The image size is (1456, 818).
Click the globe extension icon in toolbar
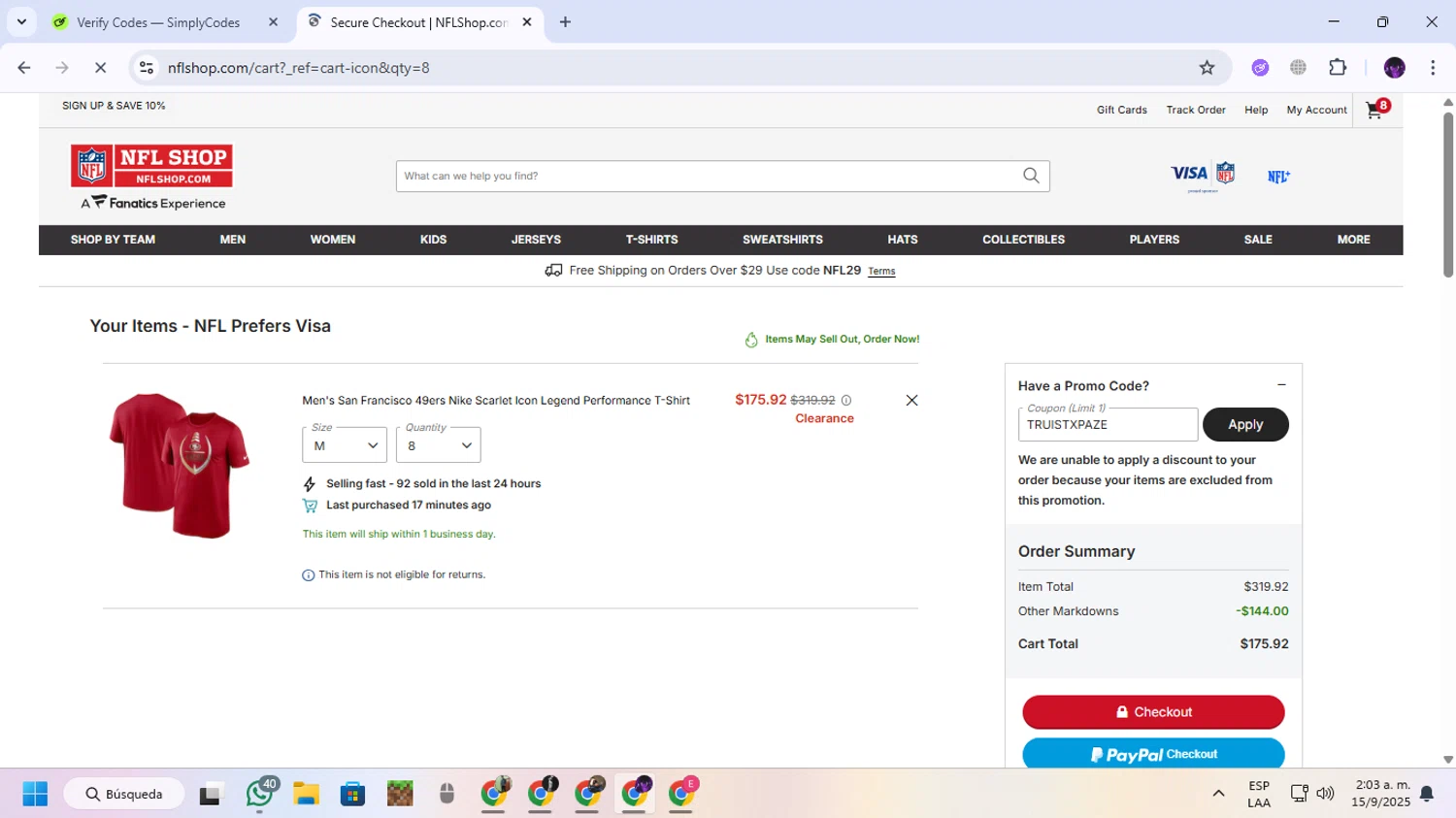click(1298, 68)
